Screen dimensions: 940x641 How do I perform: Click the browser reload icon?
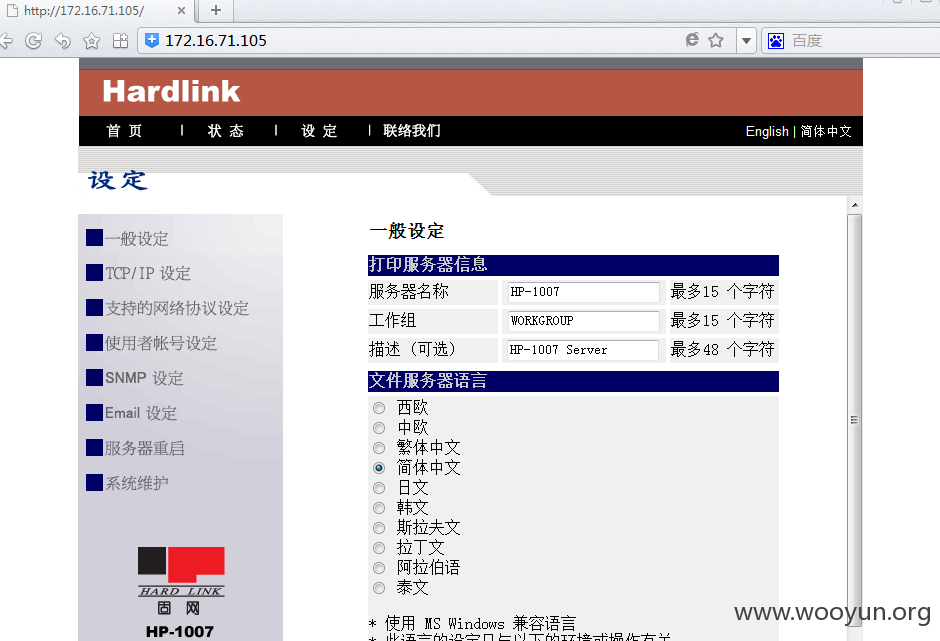point(34,41)
